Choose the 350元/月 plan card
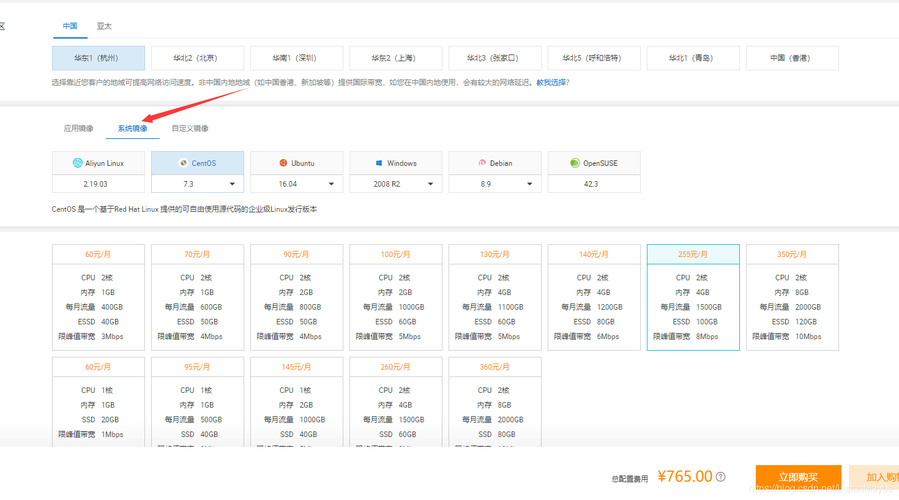 coord(792,297)
